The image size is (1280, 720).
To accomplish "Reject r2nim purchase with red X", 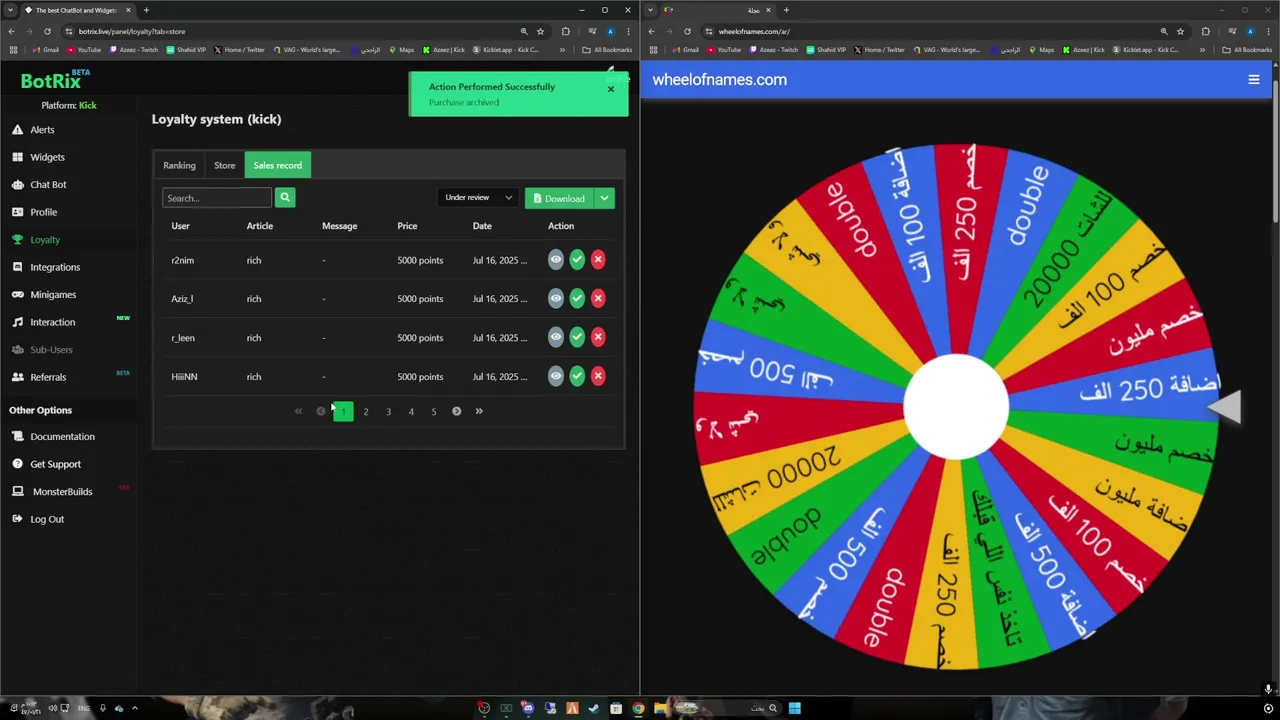I will pyautogui.click(x=598, y=260).
